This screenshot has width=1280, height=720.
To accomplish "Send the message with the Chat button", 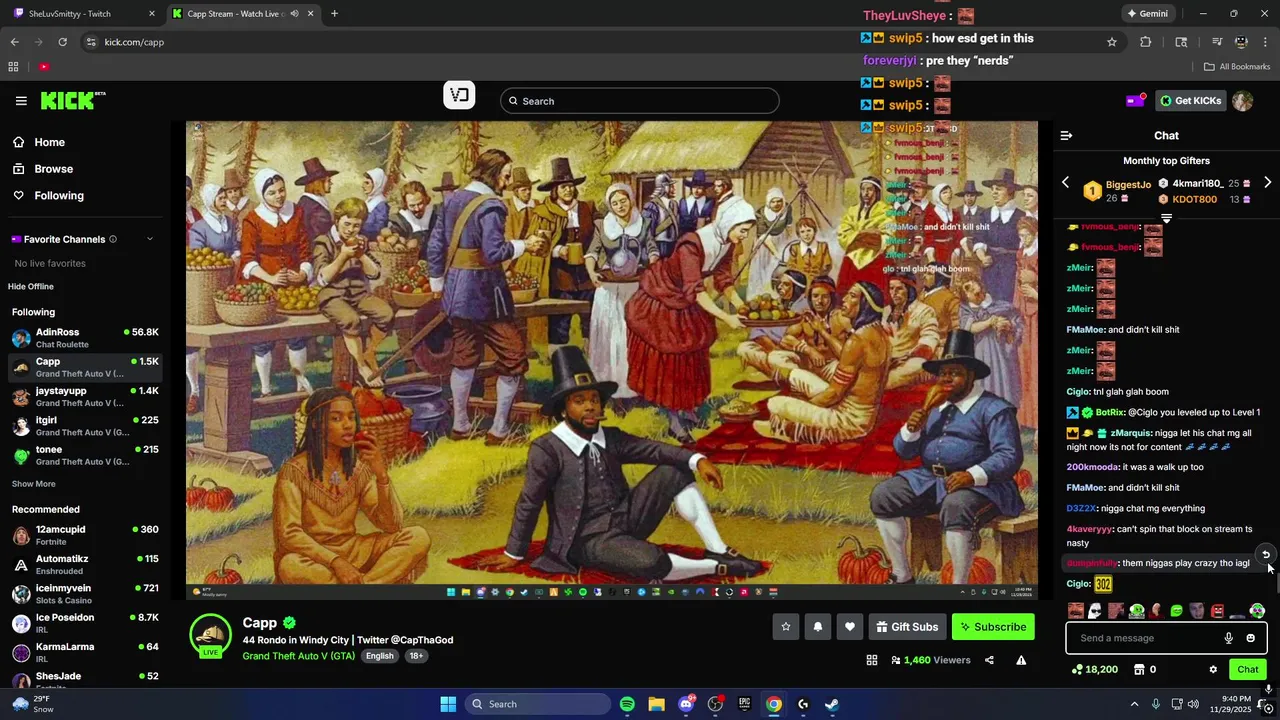I will (1248, 670).
